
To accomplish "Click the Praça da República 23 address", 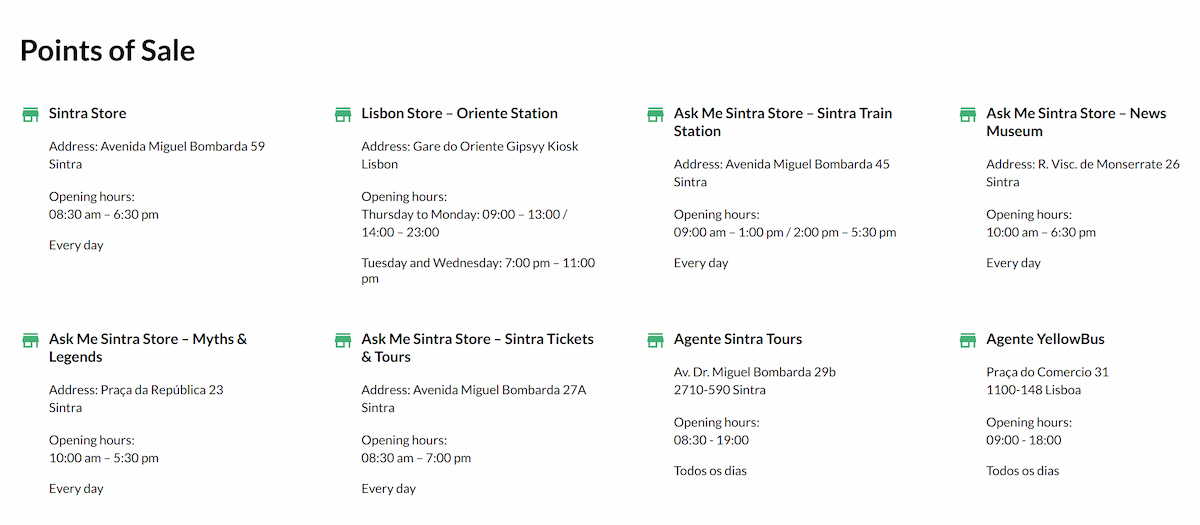I will tap(136, 390).
